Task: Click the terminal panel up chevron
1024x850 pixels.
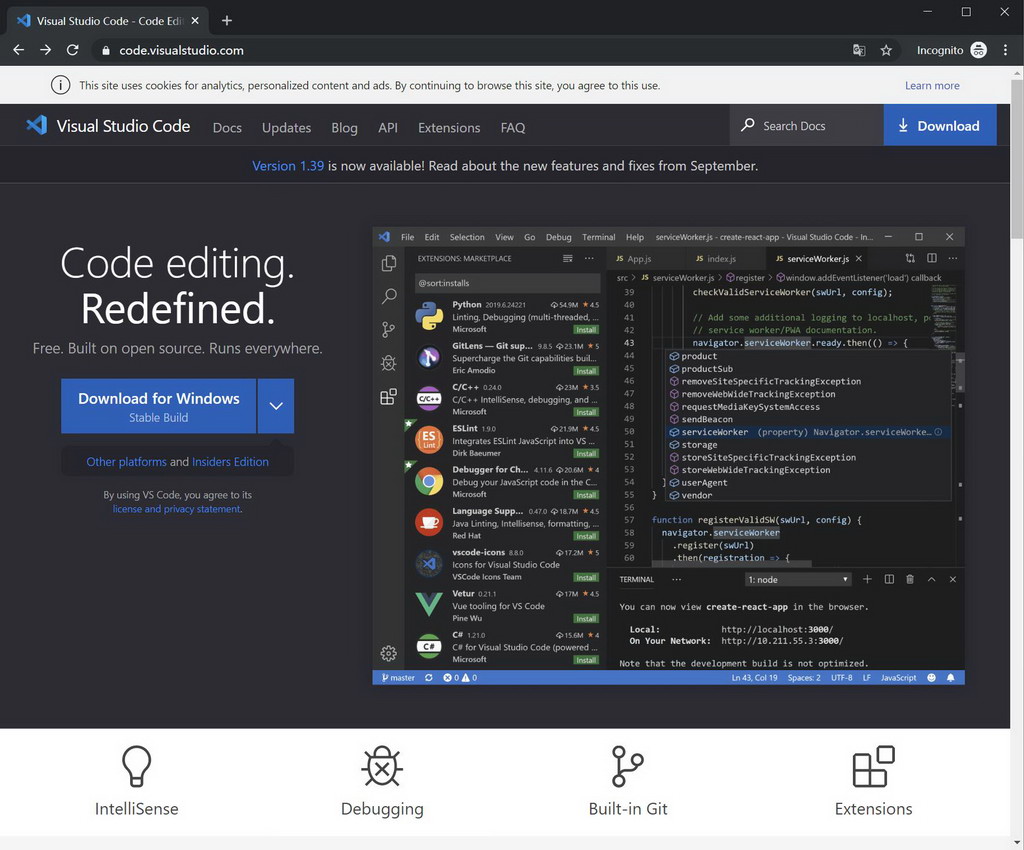Action: tap(931, 579)
